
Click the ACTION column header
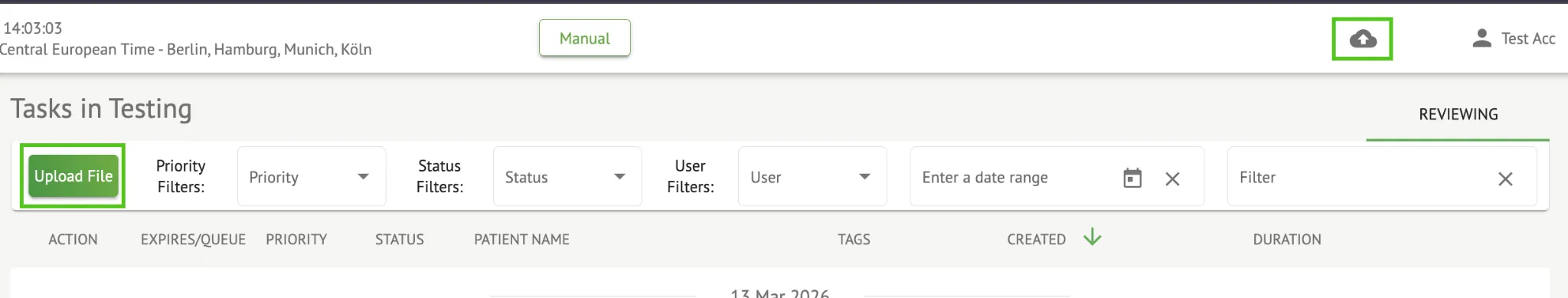coord(73,239)
